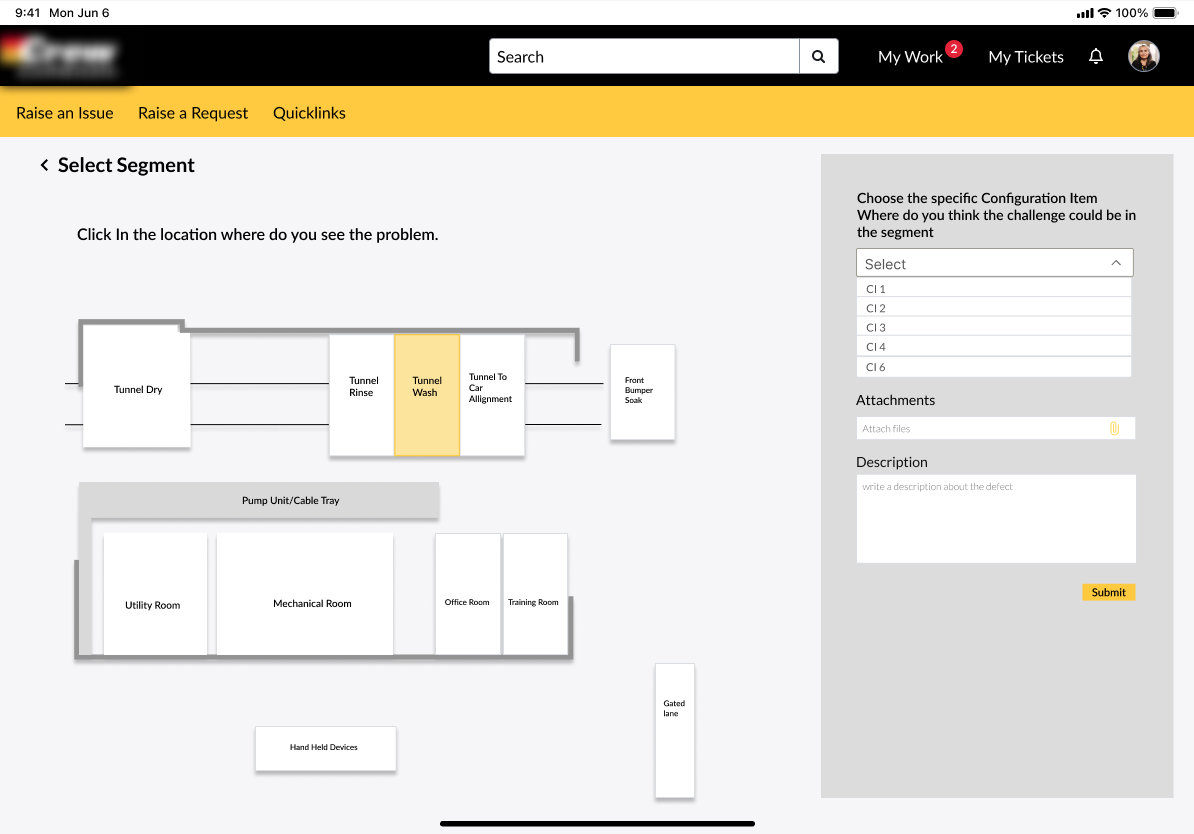Open the notifications bell

coord(1096,57)
